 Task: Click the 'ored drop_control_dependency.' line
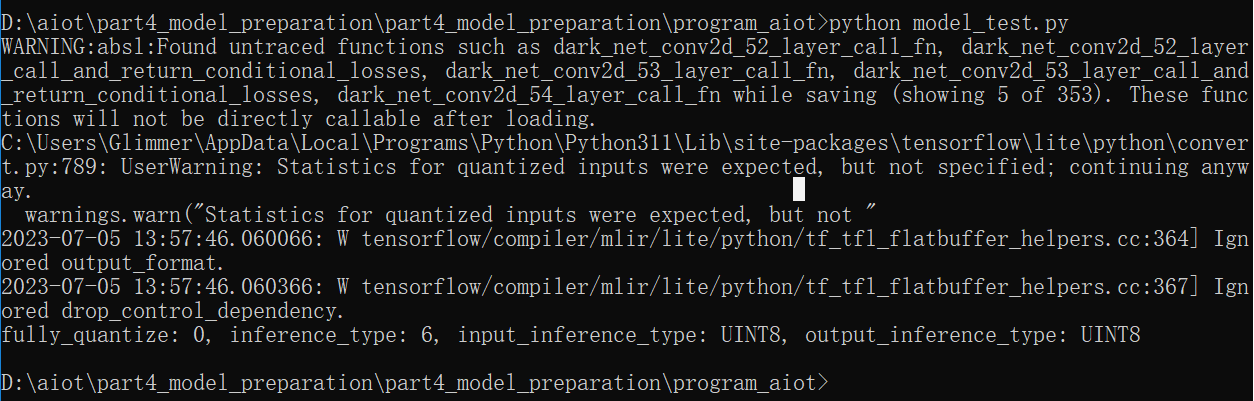click(174, 310)
